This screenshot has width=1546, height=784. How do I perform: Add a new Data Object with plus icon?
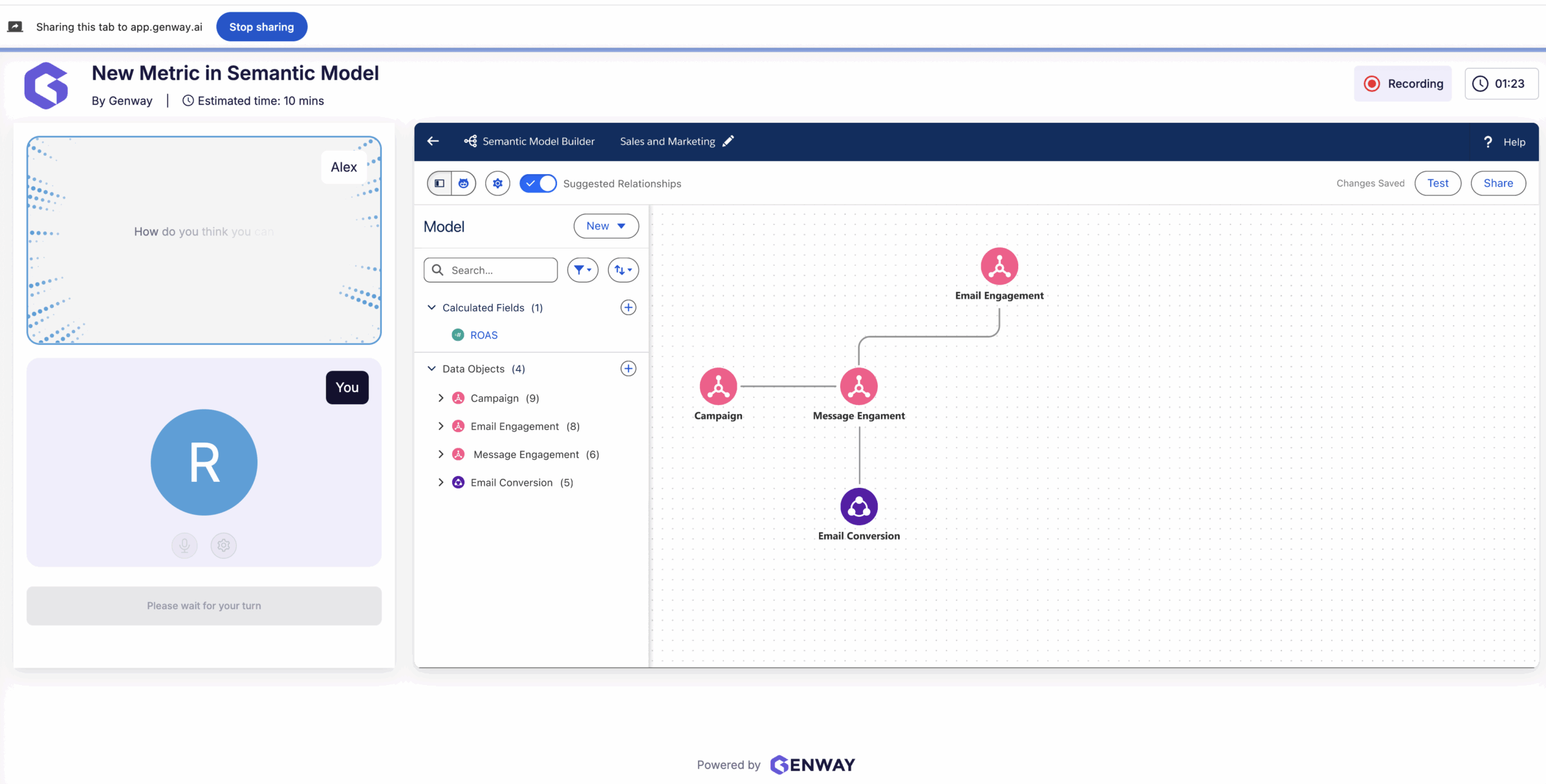pos(628,369)
